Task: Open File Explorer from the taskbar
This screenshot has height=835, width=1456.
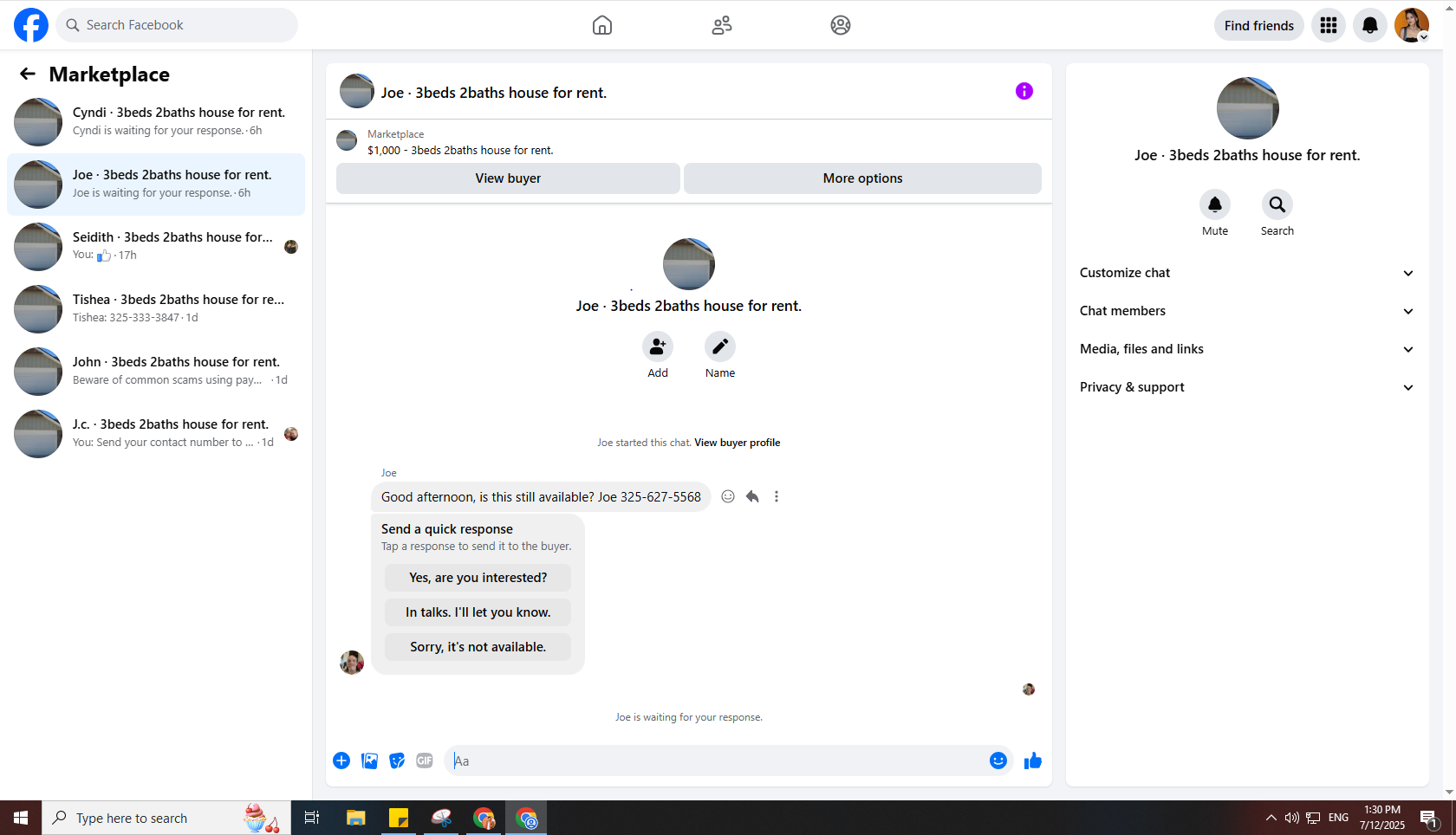Action: pyautogui.click(x=355, y=818)
